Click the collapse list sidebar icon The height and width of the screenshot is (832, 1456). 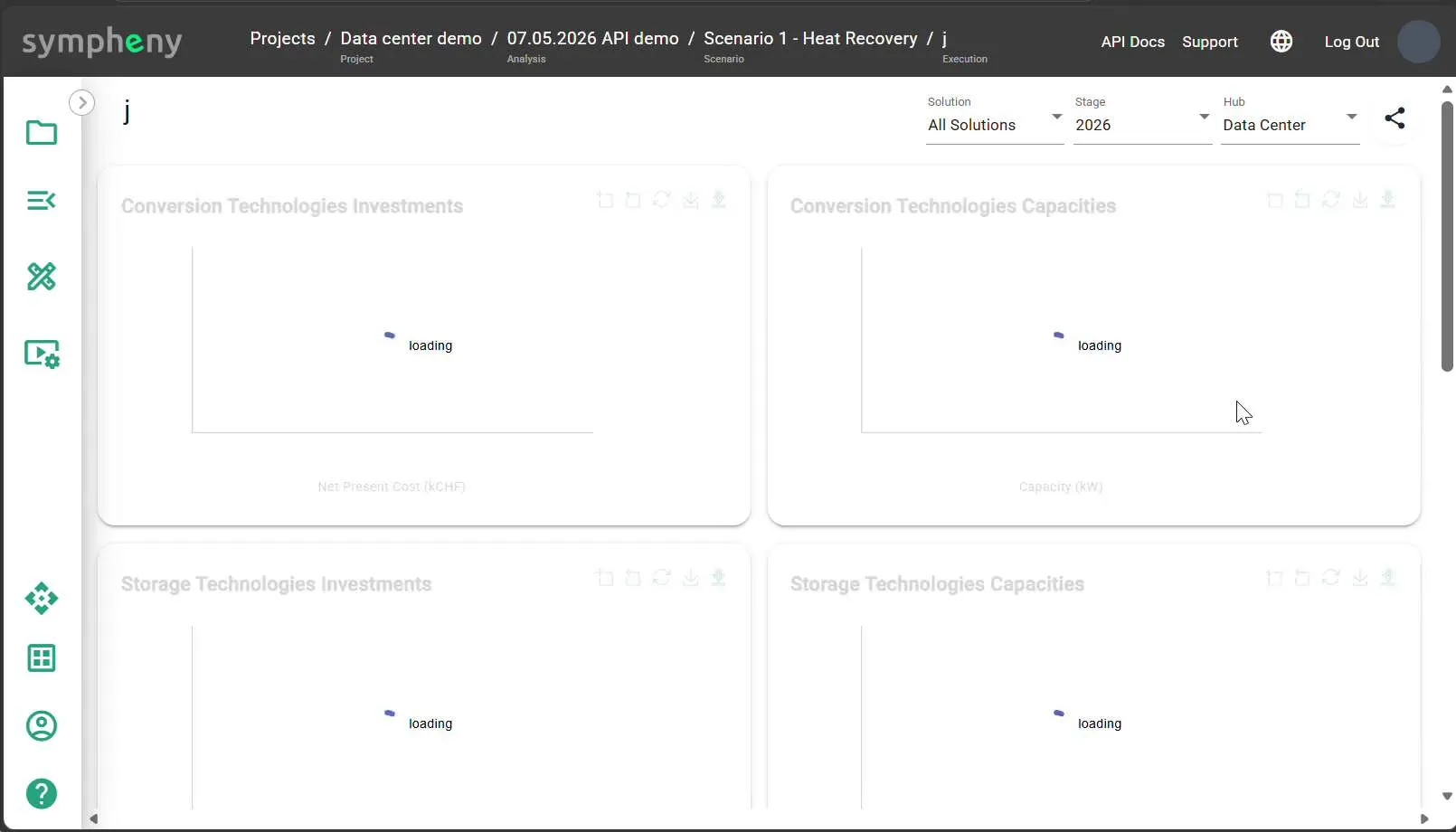(x=42, y=200)
